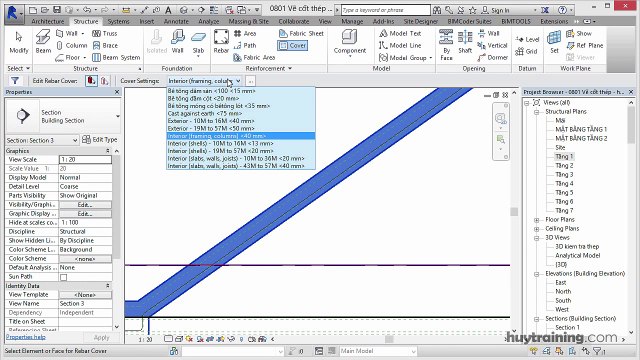The height and width of the screenshot is (360, 640).
Task: Click the Set work plane tool
Action: (554, 42)
